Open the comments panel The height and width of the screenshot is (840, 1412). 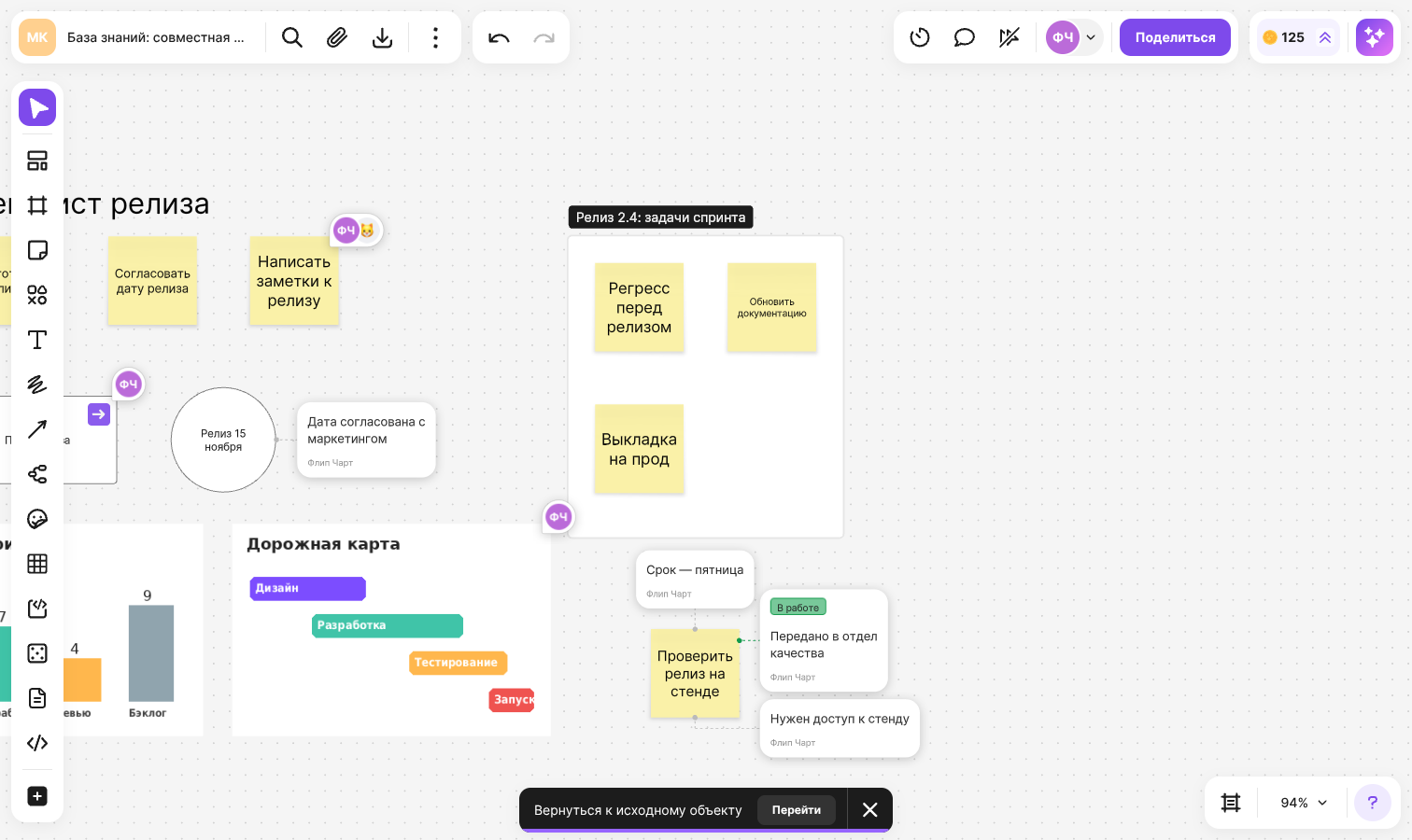click(965, 37)
